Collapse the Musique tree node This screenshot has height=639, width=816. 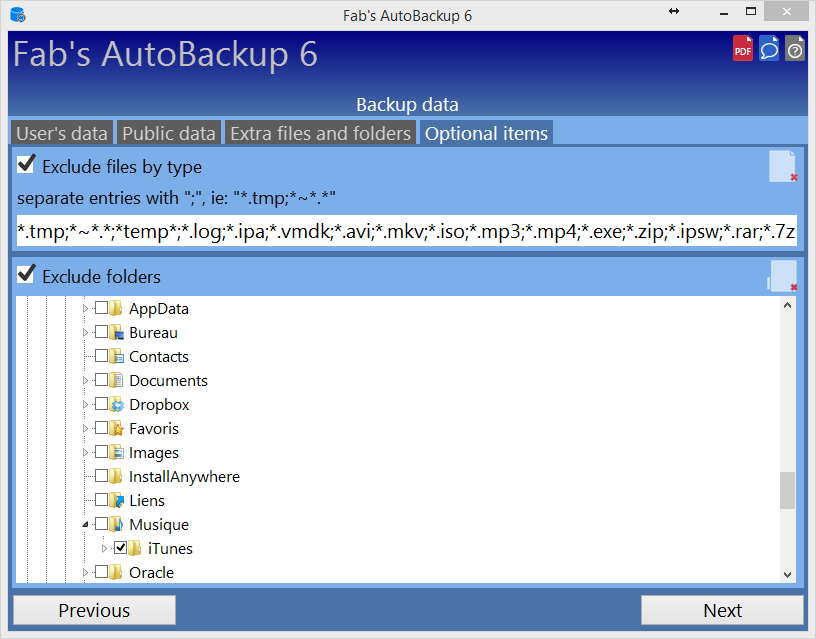click(85, 525)
